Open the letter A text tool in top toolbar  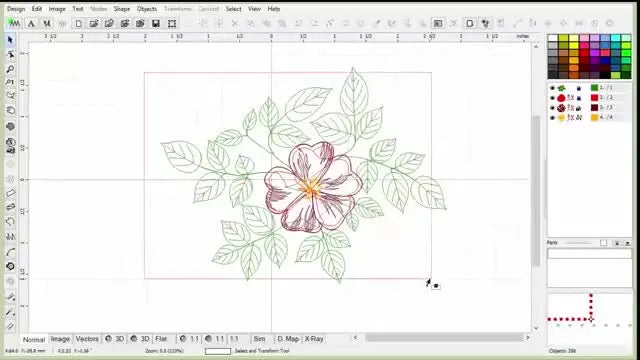31,24
